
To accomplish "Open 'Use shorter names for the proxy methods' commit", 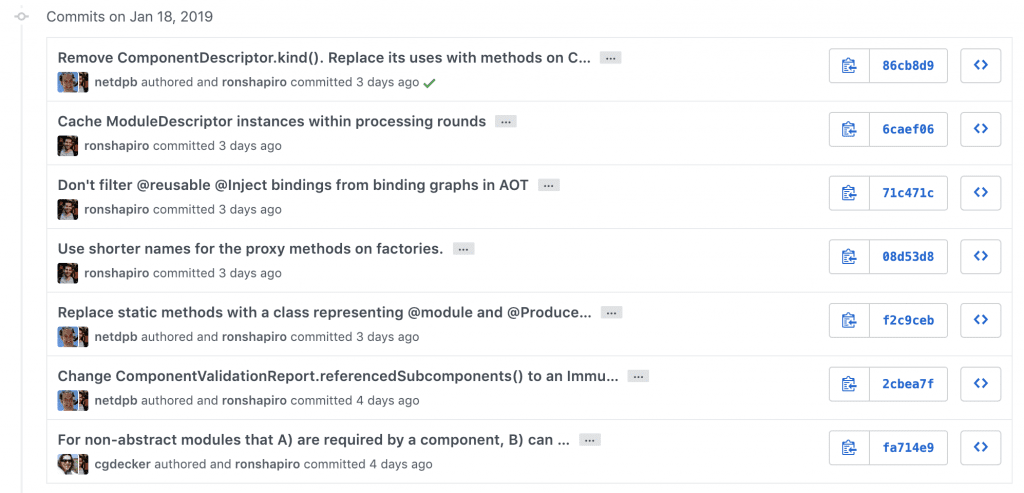I will point(250,248).
